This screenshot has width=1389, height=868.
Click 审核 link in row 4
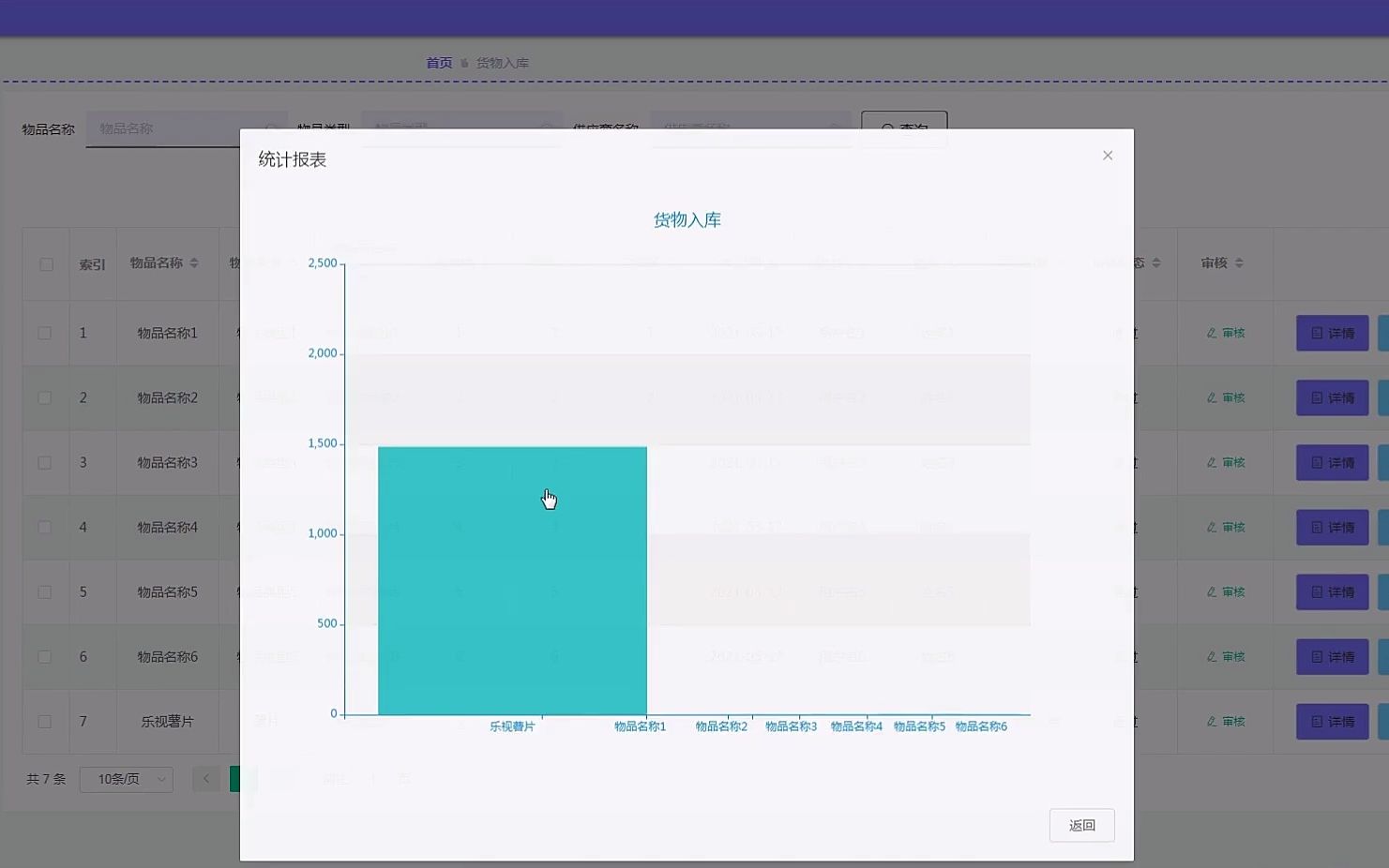[1226, 527]
